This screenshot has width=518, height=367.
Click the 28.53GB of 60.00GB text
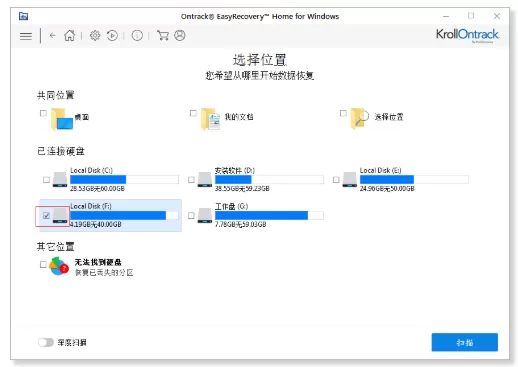(x=97, y=189)
